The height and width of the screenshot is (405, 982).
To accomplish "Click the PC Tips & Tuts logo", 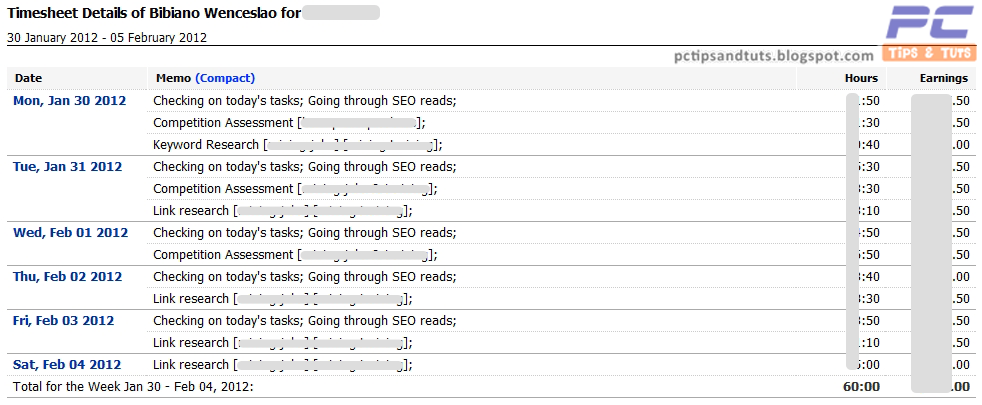I will 931,32.
